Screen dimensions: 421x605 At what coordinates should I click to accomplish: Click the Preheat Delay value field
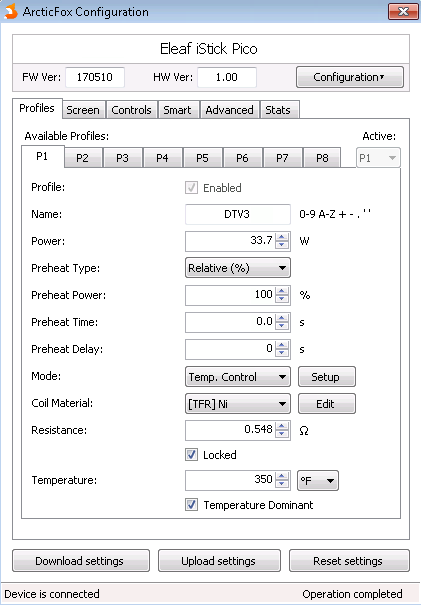coord(230,349)
